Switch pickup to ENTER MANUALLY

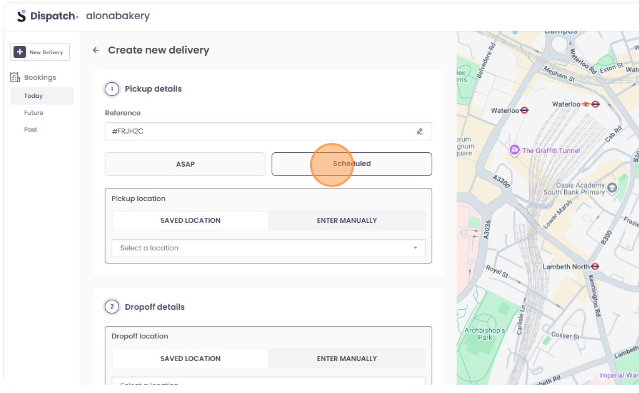coord(347,221)
